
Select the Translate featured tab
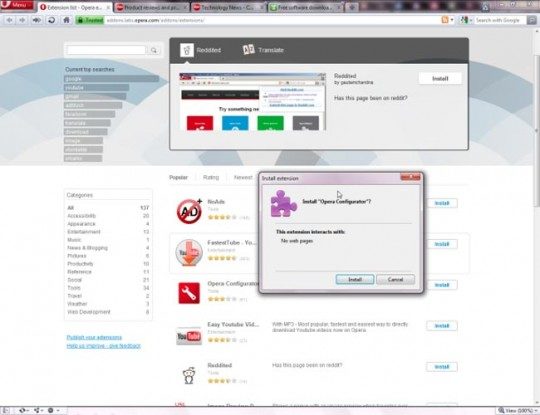[x=263, y=50]
